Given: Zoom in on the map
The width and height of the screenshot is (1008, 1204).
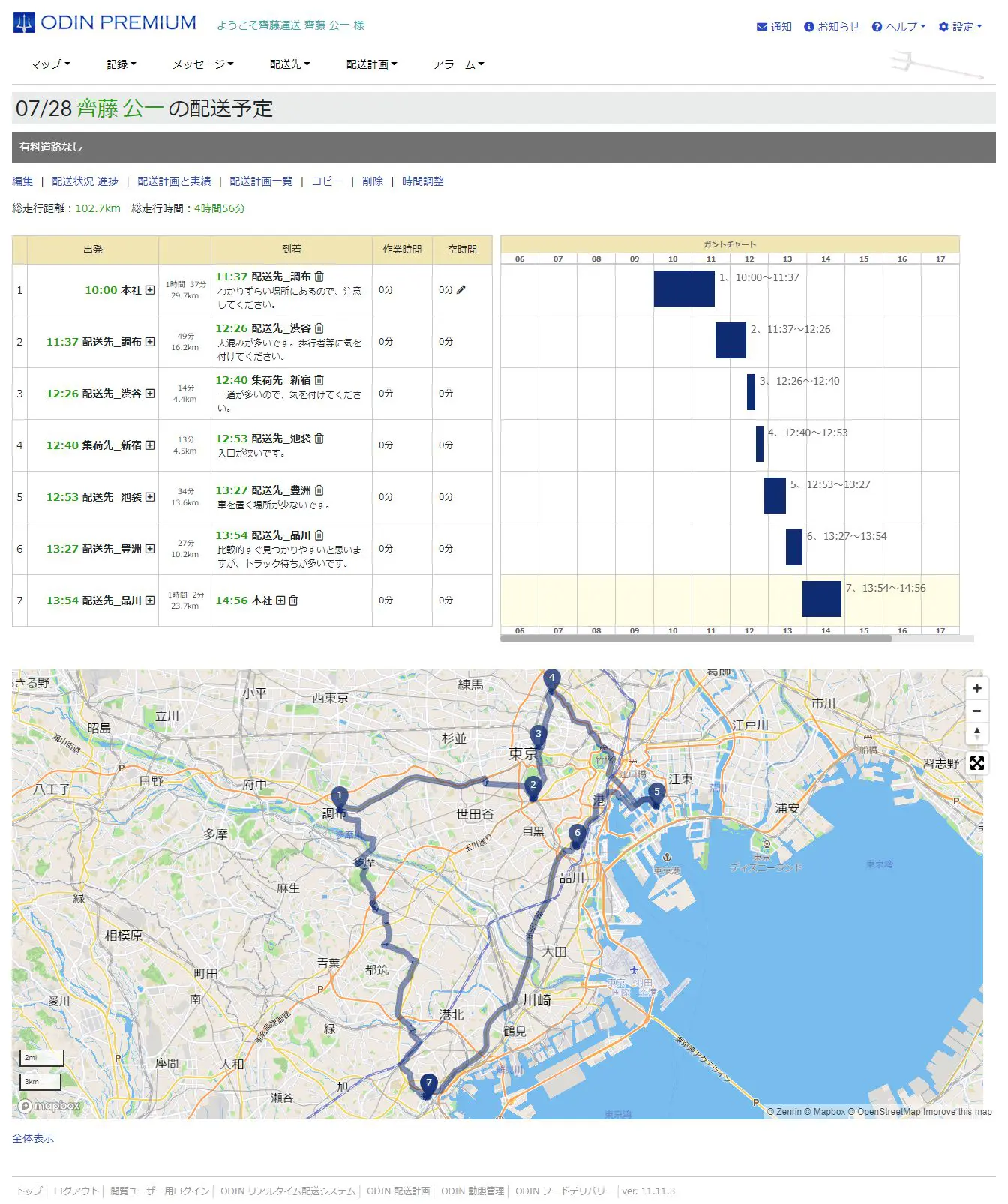Looking at the screenshot, I should tap(976, 688).
